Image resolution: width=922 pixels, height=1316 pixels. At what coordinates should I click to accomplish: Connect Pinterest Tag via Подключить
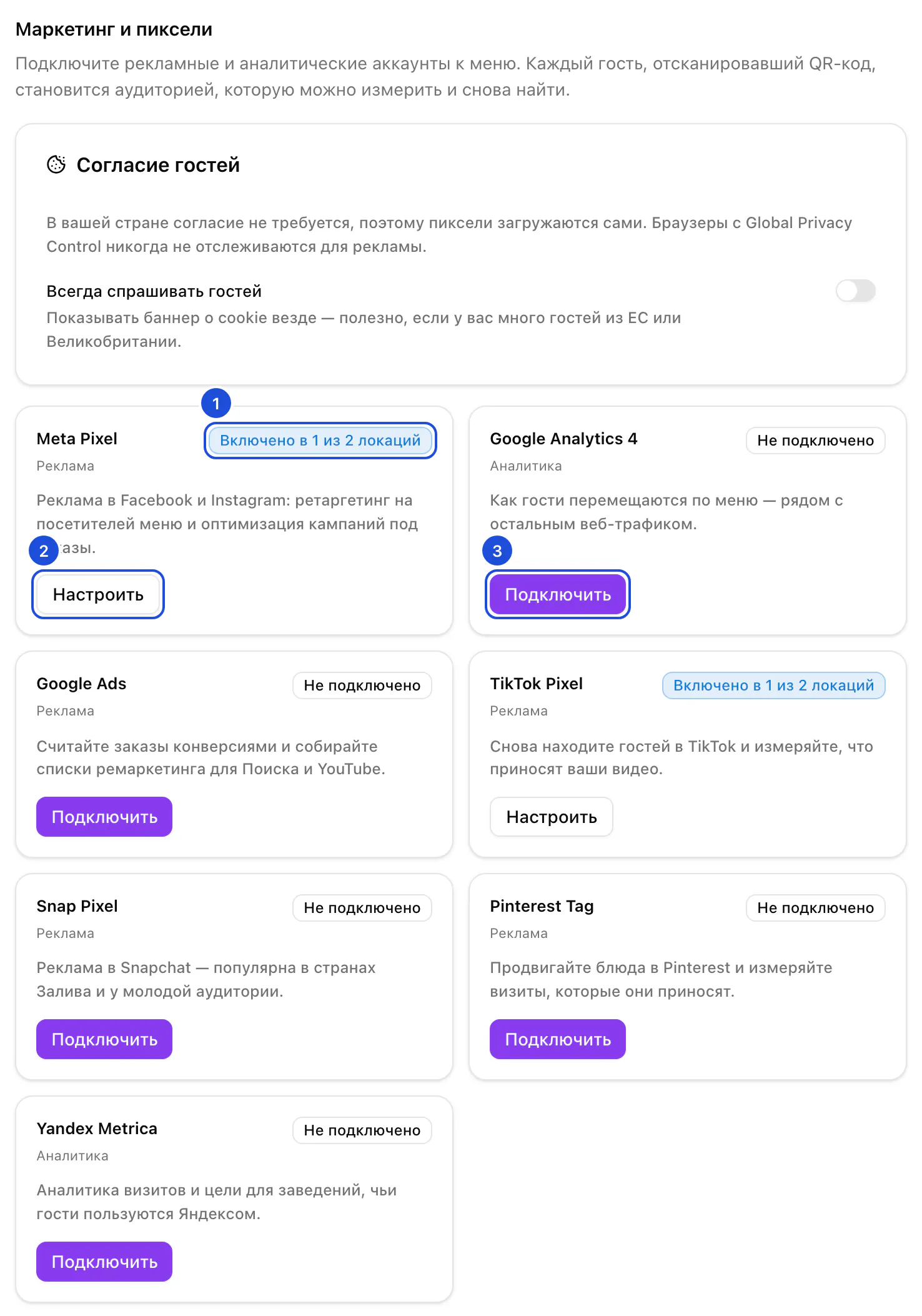point(558,1039)
